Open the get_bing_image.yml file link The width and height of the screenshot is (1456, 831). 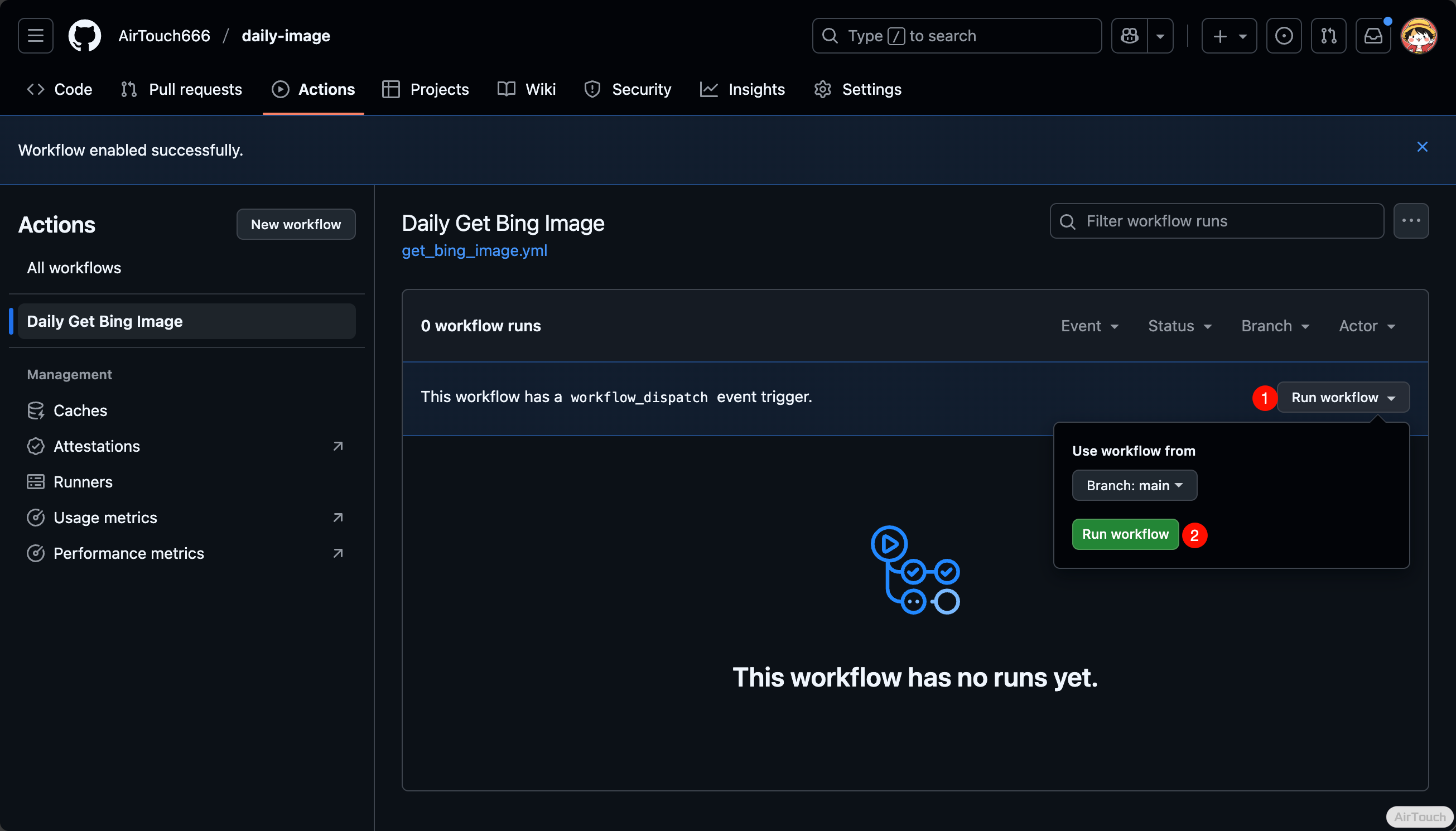(474, 250)
